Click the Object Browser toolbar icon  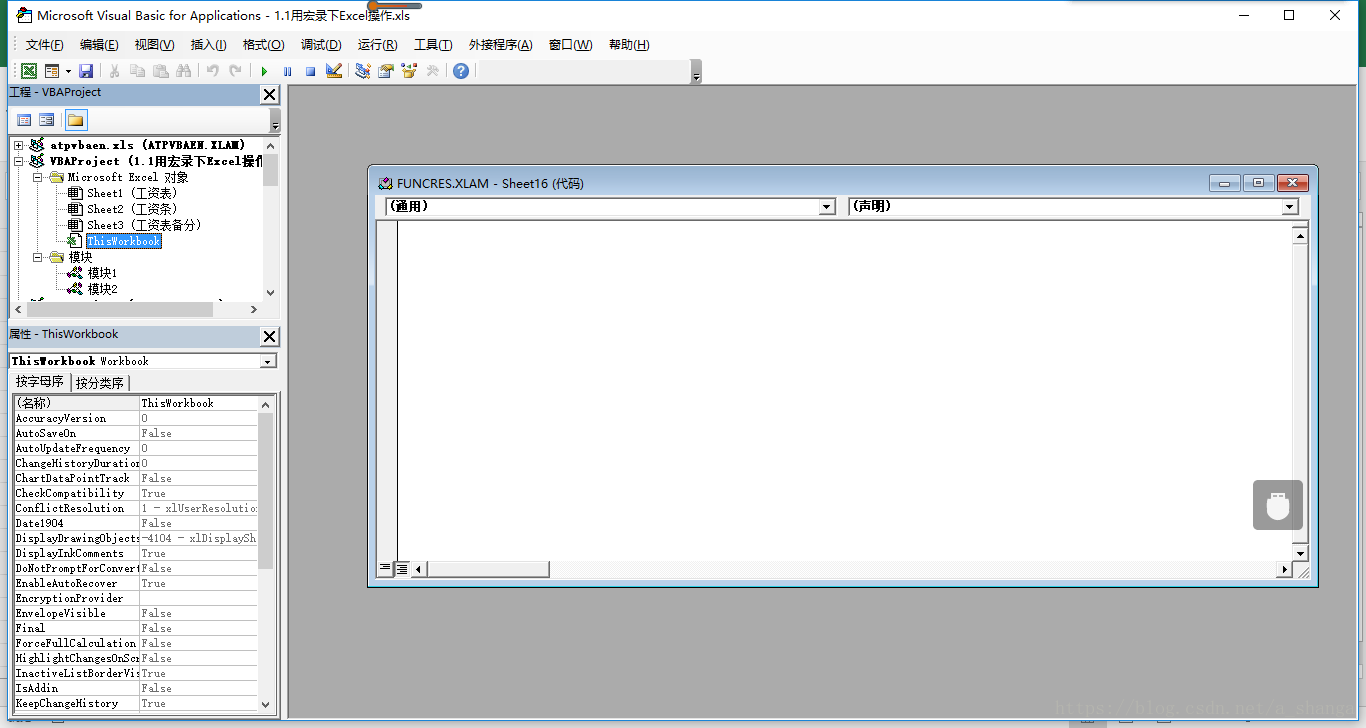point(409,71)
